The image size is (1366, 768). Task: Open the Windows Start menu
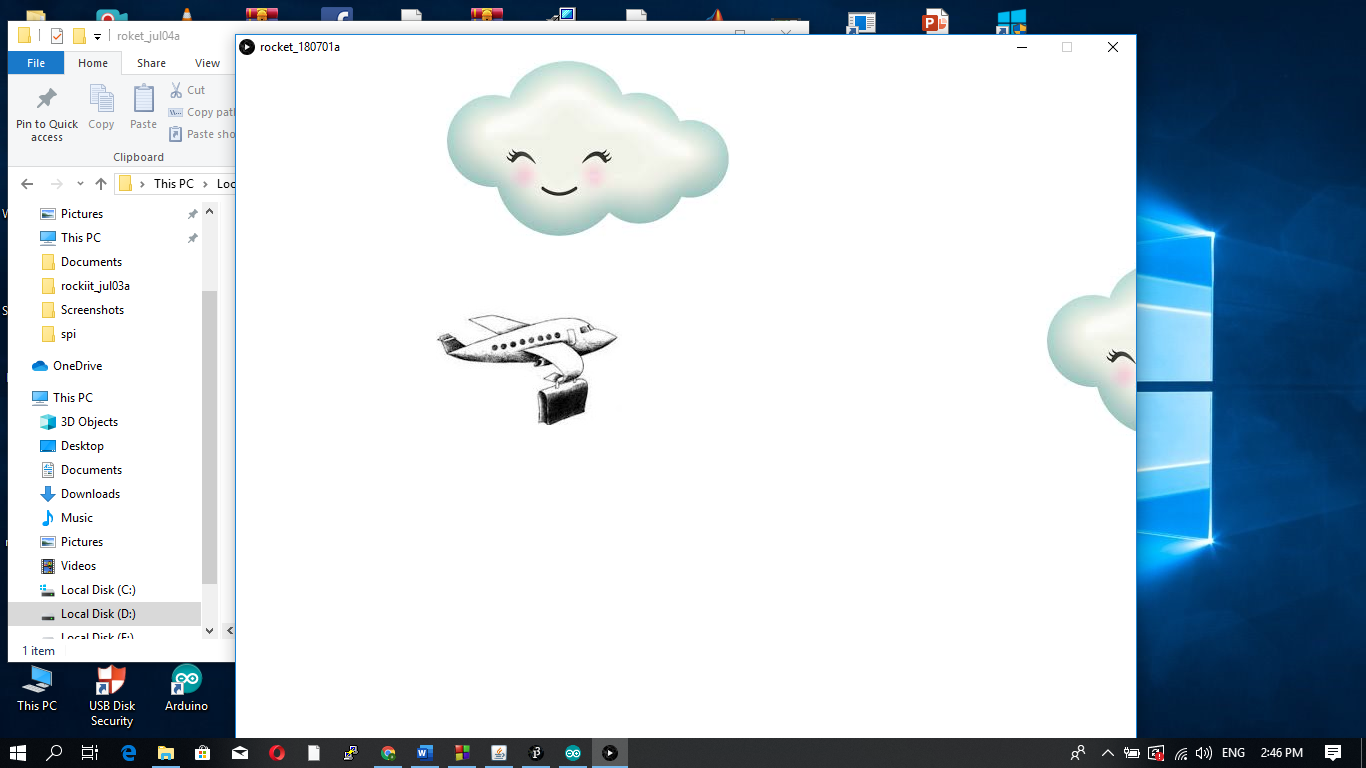[x=18, y=753]
